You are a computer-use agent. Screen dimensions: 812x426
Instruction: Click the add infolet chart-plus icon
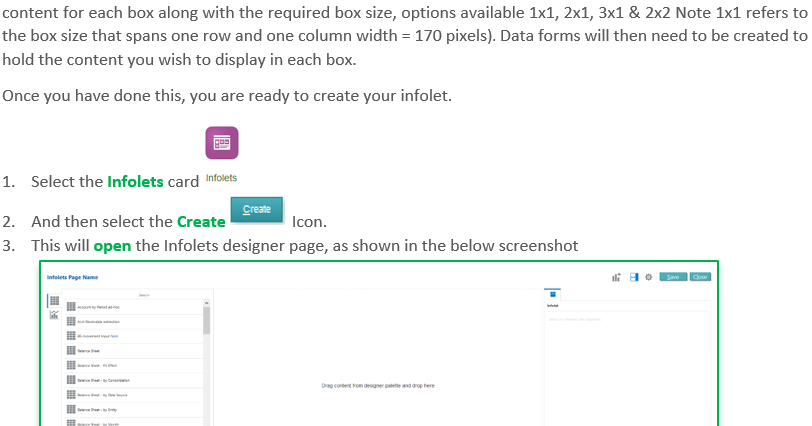(x=616, y=277)
